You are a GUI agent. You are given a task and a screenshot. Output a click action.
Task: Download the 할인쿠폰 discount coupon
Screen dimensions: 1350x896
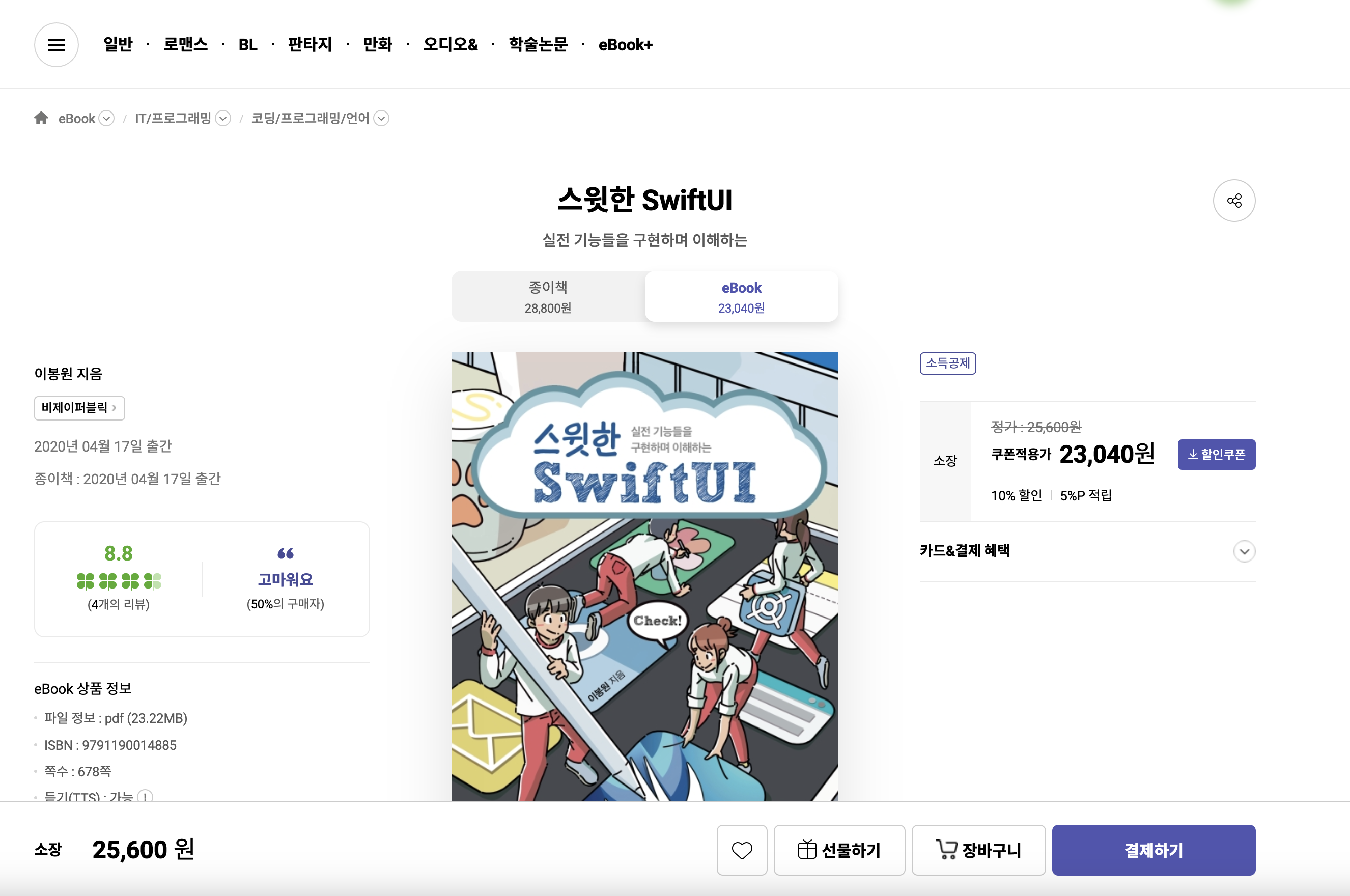1216,454
